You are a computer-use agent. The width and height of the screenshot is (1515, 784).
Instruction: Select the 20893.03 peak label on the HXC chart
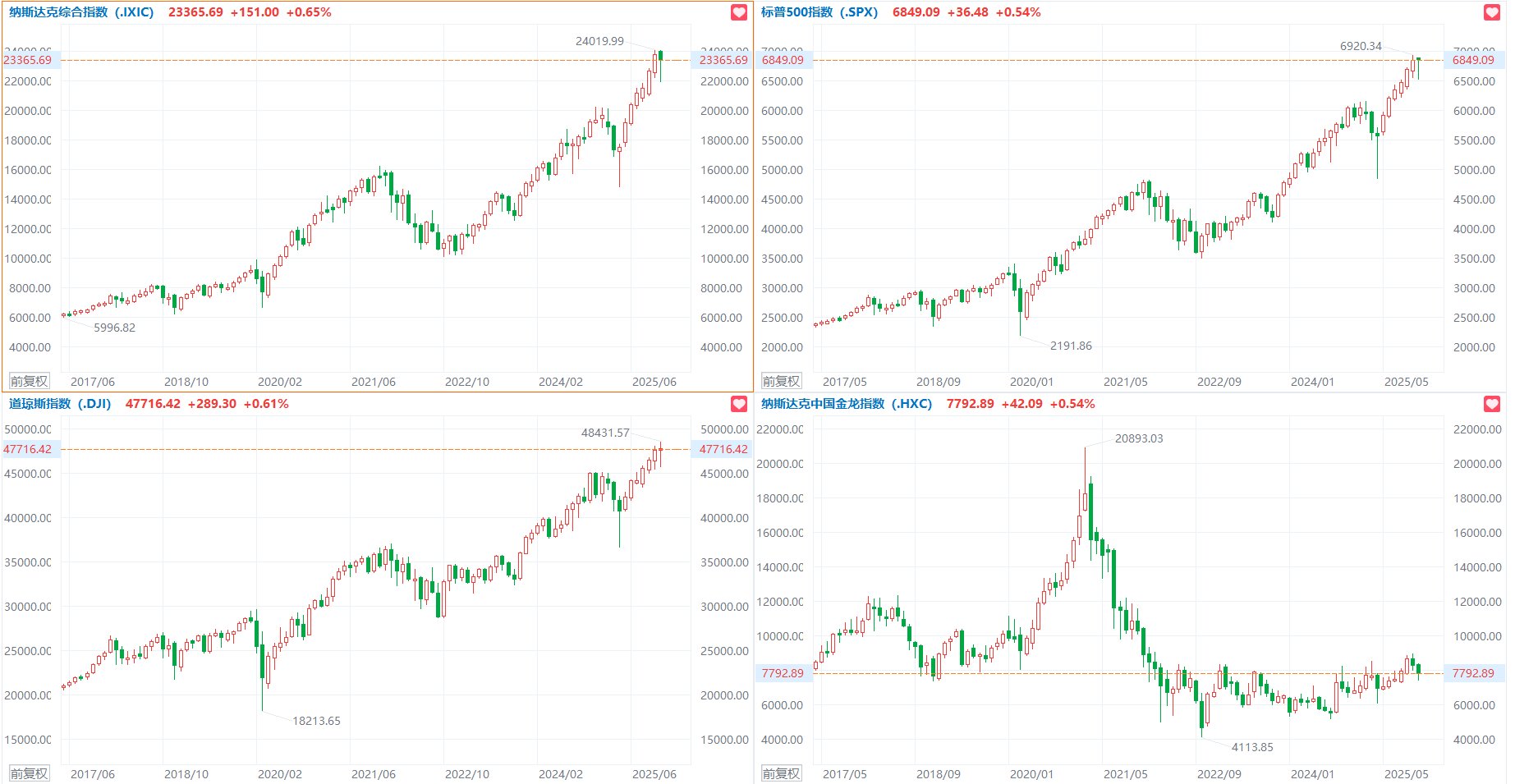(1138, 438)
